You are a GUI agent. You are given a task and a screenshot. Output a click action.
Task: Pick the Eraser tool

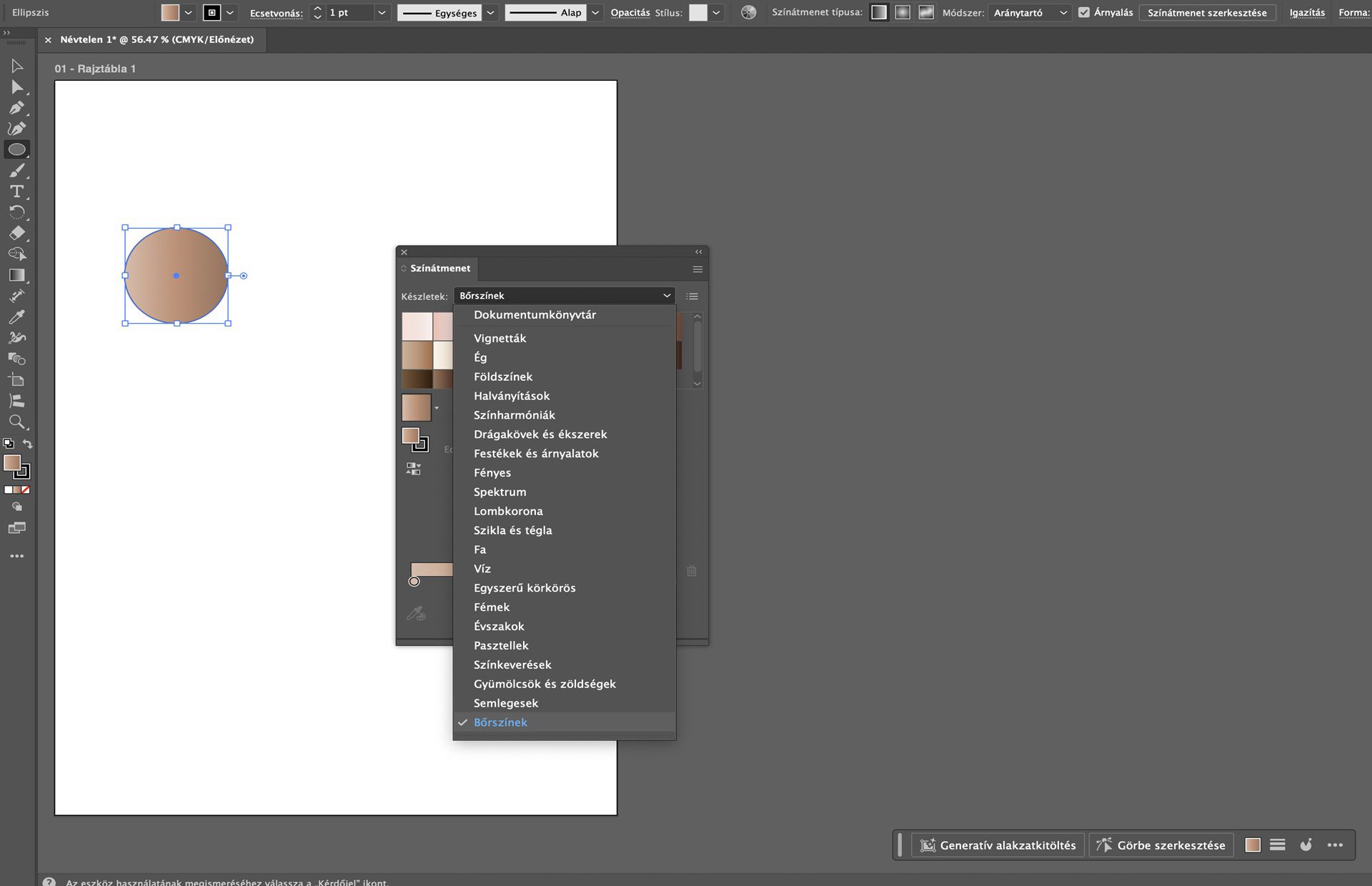coord(16,233)
